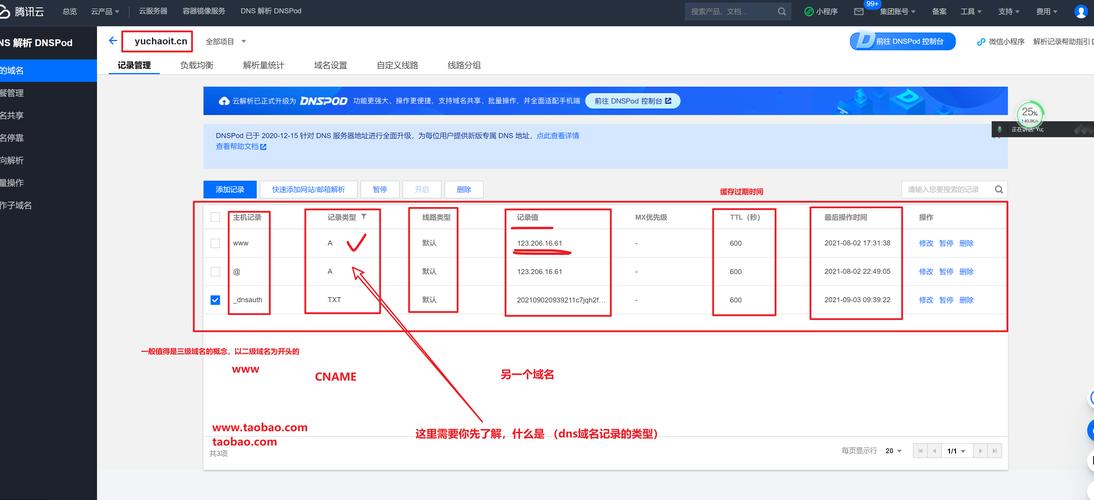This screenshot has height=500, width=1094.
Task: Expand the 云产品 dropdown menu
Action: [105, 11]
